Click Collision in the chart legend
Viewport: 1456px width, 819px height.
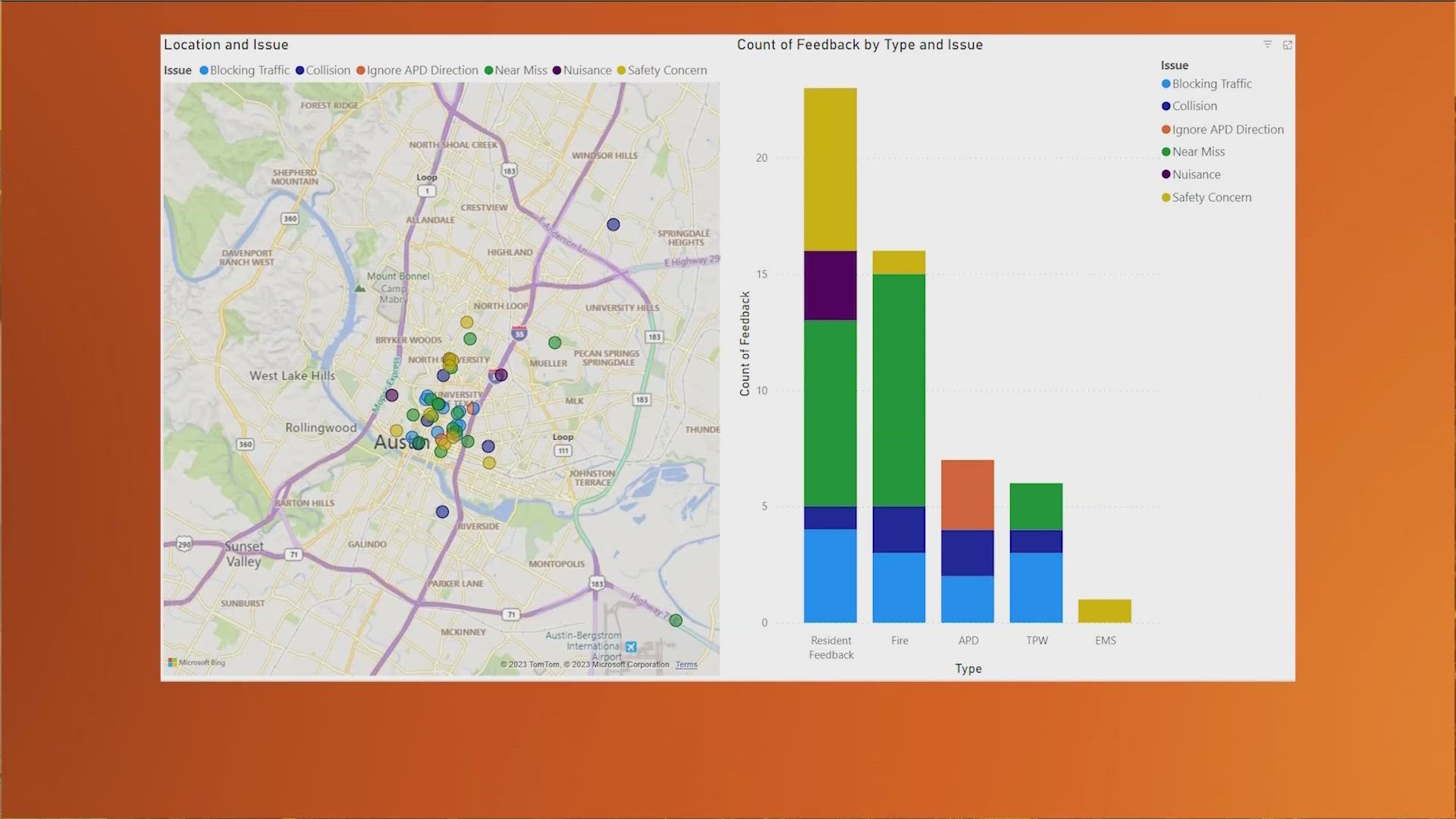pyautogui.click(x=1189, y=106)
